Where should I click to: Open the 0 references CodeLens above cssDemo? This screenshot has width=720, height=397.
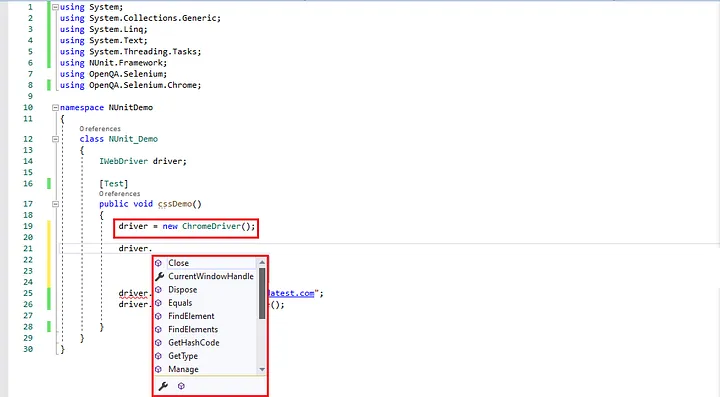click(119, 194)
